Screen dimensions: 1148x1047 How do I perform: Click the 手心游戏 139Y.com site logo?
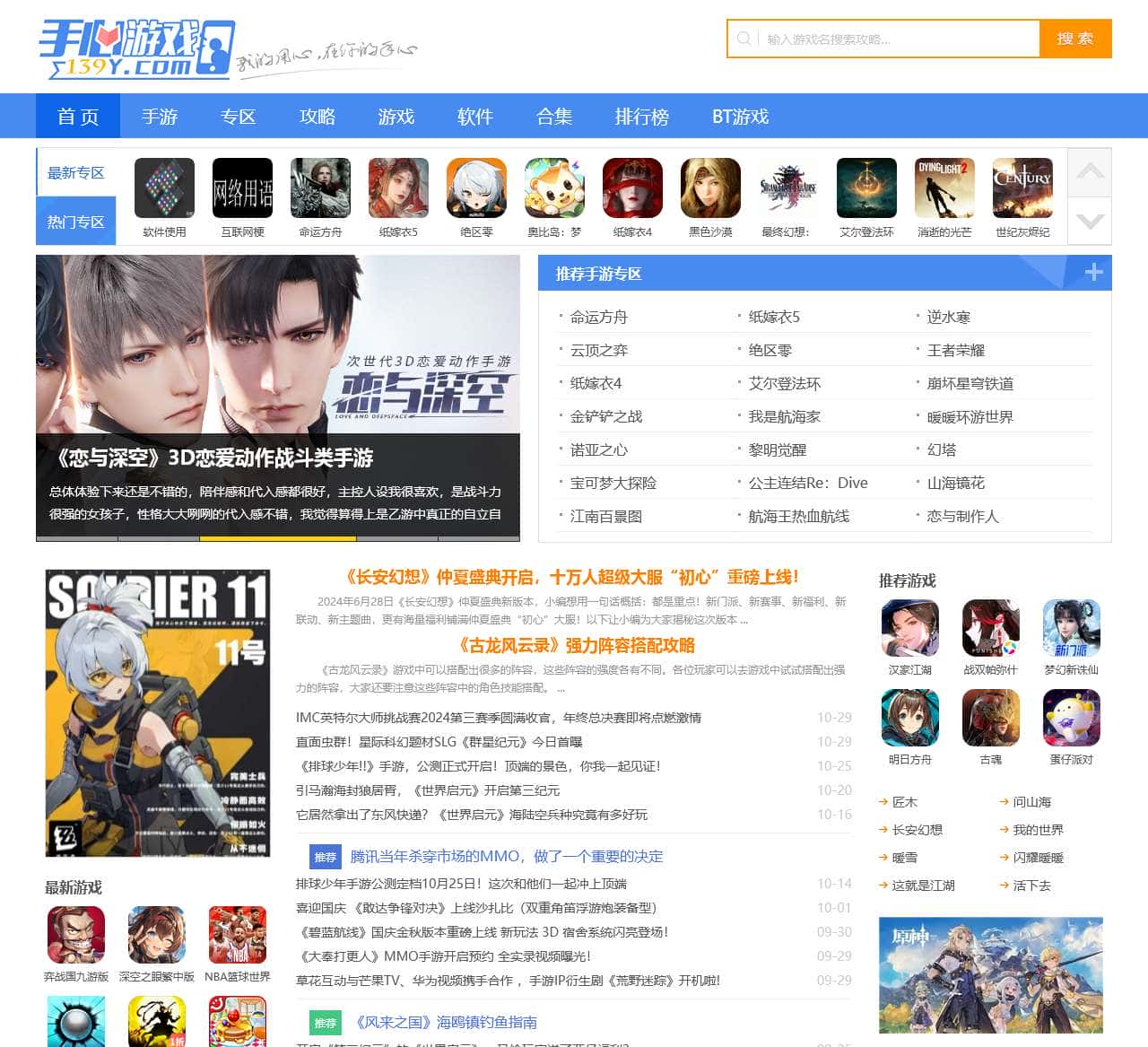click(135, 48)
